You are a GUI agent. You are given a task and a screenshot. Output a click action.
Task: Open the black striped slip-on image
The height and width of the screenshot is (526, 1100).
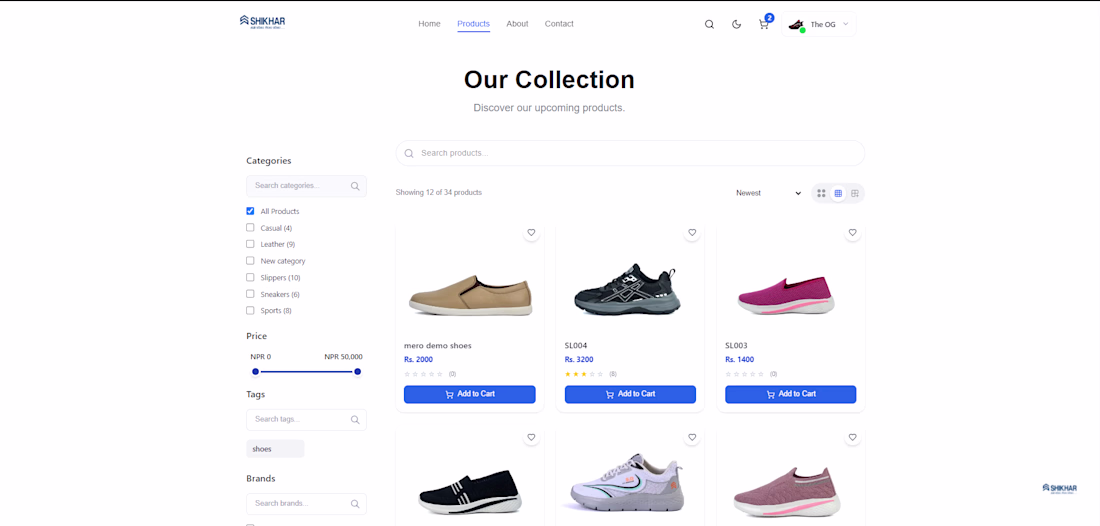point(469,493)
